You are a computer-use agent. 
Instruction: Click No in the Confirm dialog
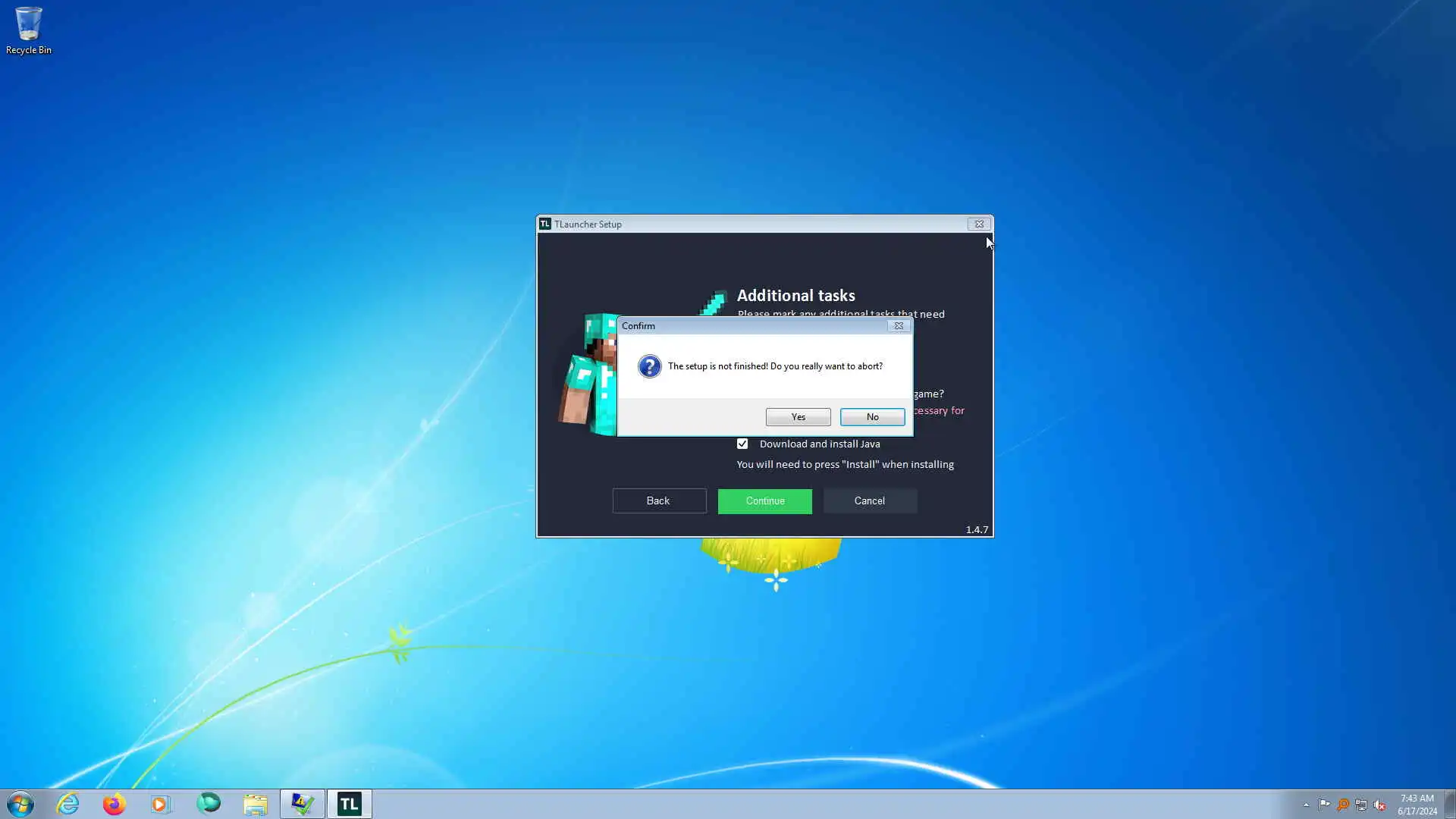pyautogui.click(x=872, y=417)
